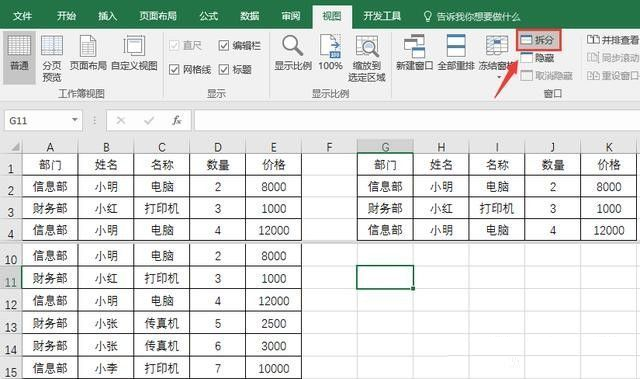Select column A header
This screenshot has height=379, width=640.
pyautogui.click(x=50, y=147)
